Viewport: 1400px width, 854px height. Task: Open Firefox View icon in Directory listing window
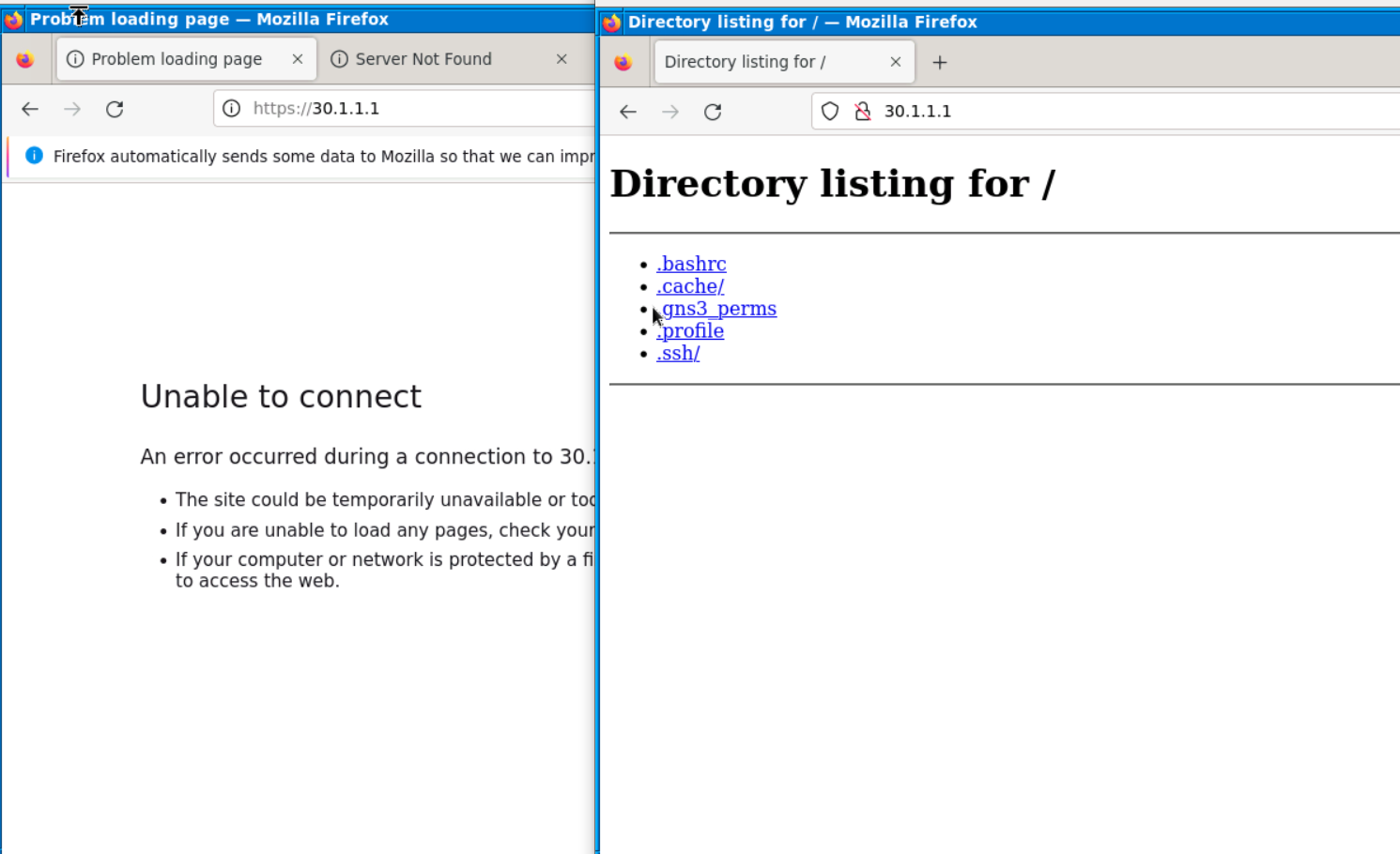coord(623,62)
